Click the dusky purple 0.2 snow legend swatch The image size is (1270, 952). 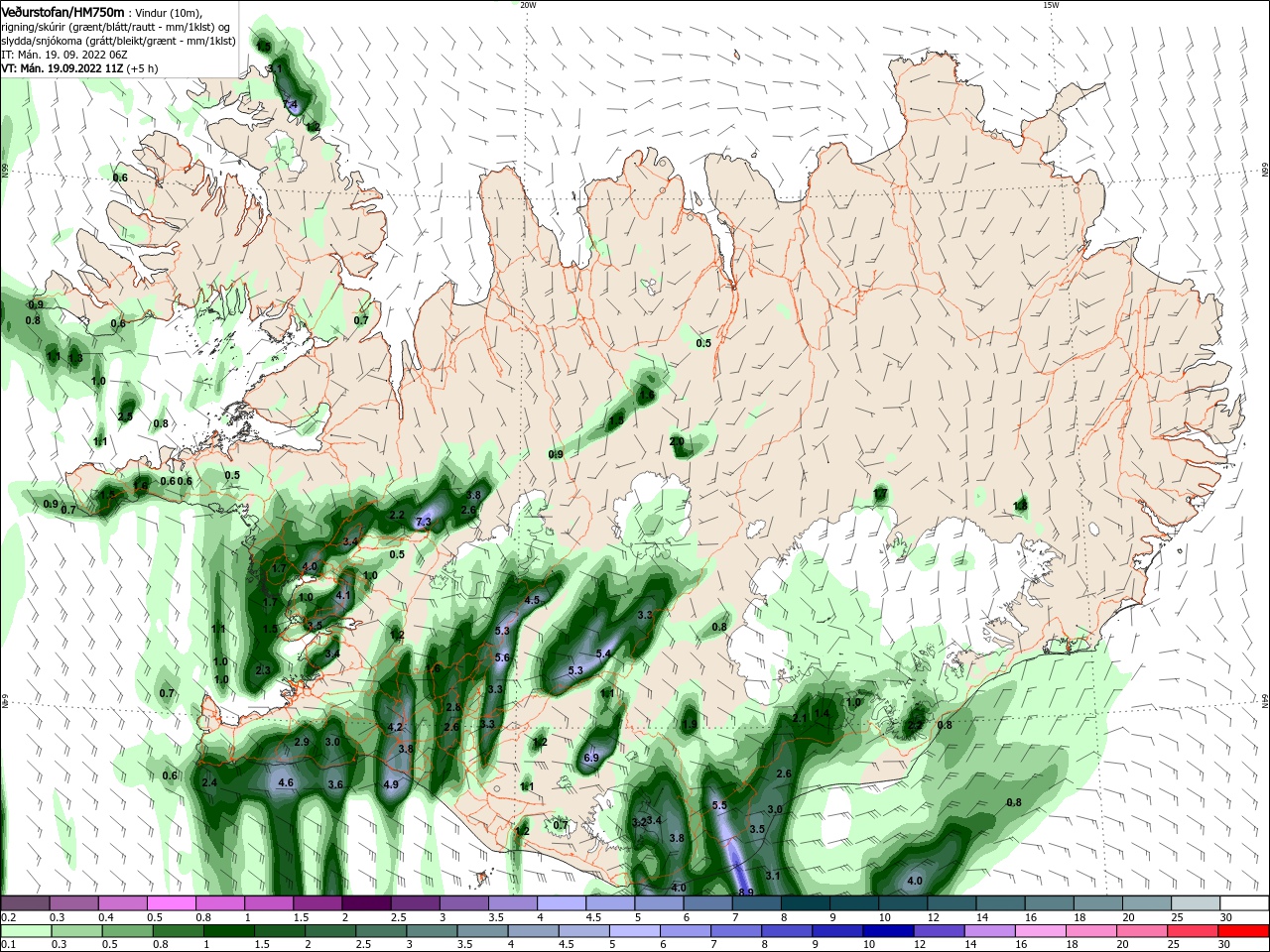[25, 903]
